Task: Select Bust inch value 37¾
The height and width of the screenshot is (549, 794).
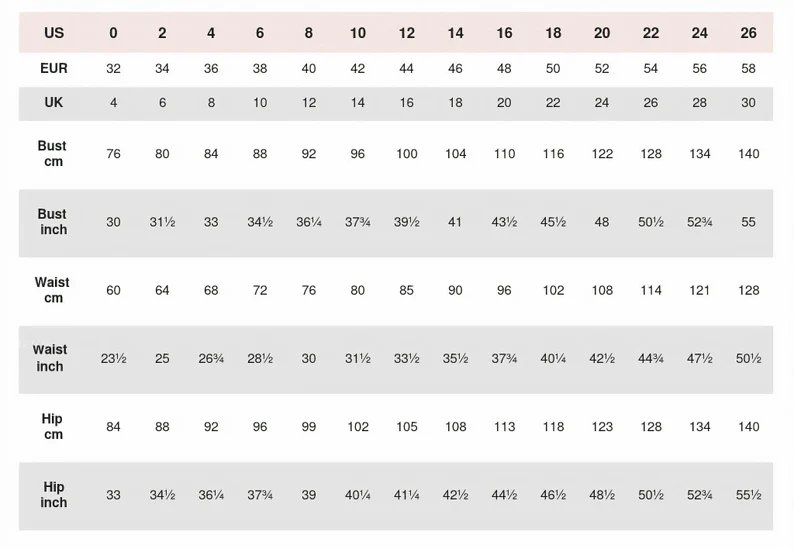Action: click(x=358, y=222)
